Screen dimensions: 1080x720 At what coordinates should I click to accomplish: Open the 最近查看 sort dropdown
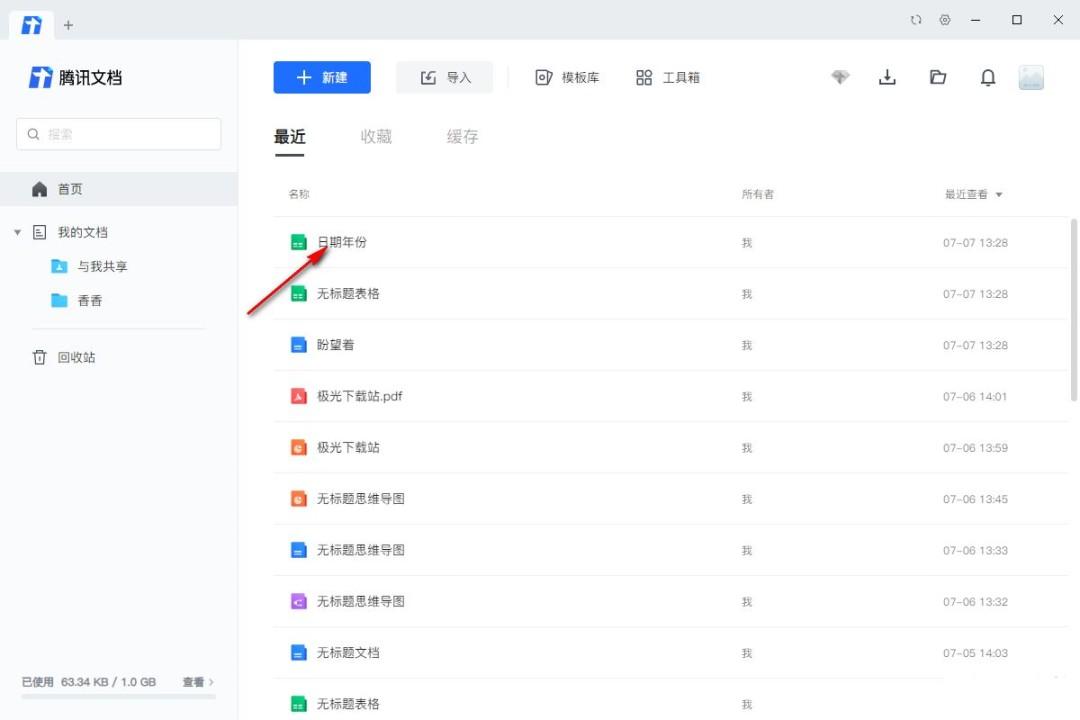click(x=973, y=195)
